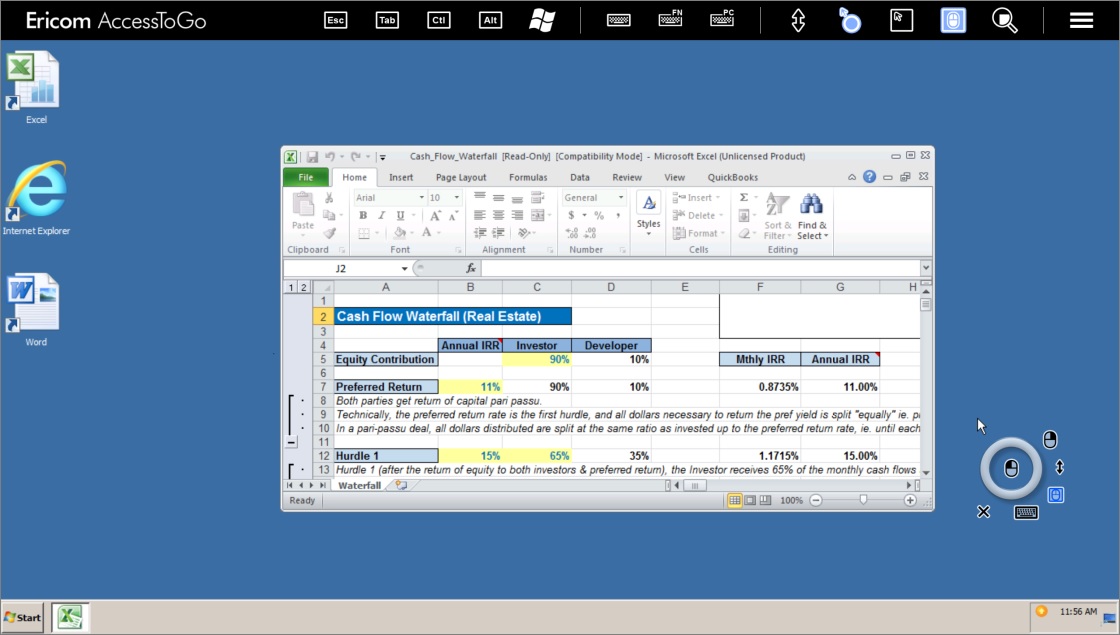Image resolution: width=1120 pixels, height=635 pixels.
Task: Switch to Page Layout view in status bar
Action: [x=751, y=500]
